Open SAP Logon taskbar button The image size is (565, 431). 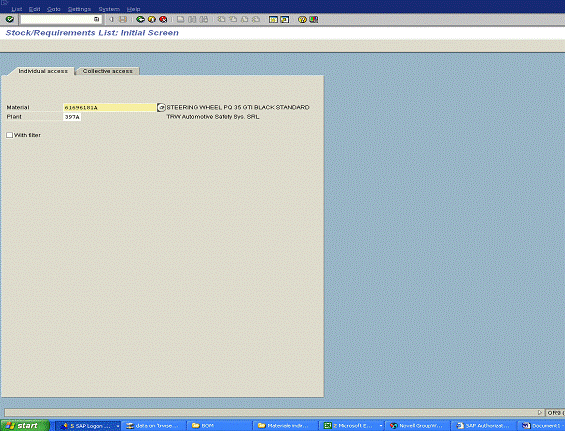[88, 426]
